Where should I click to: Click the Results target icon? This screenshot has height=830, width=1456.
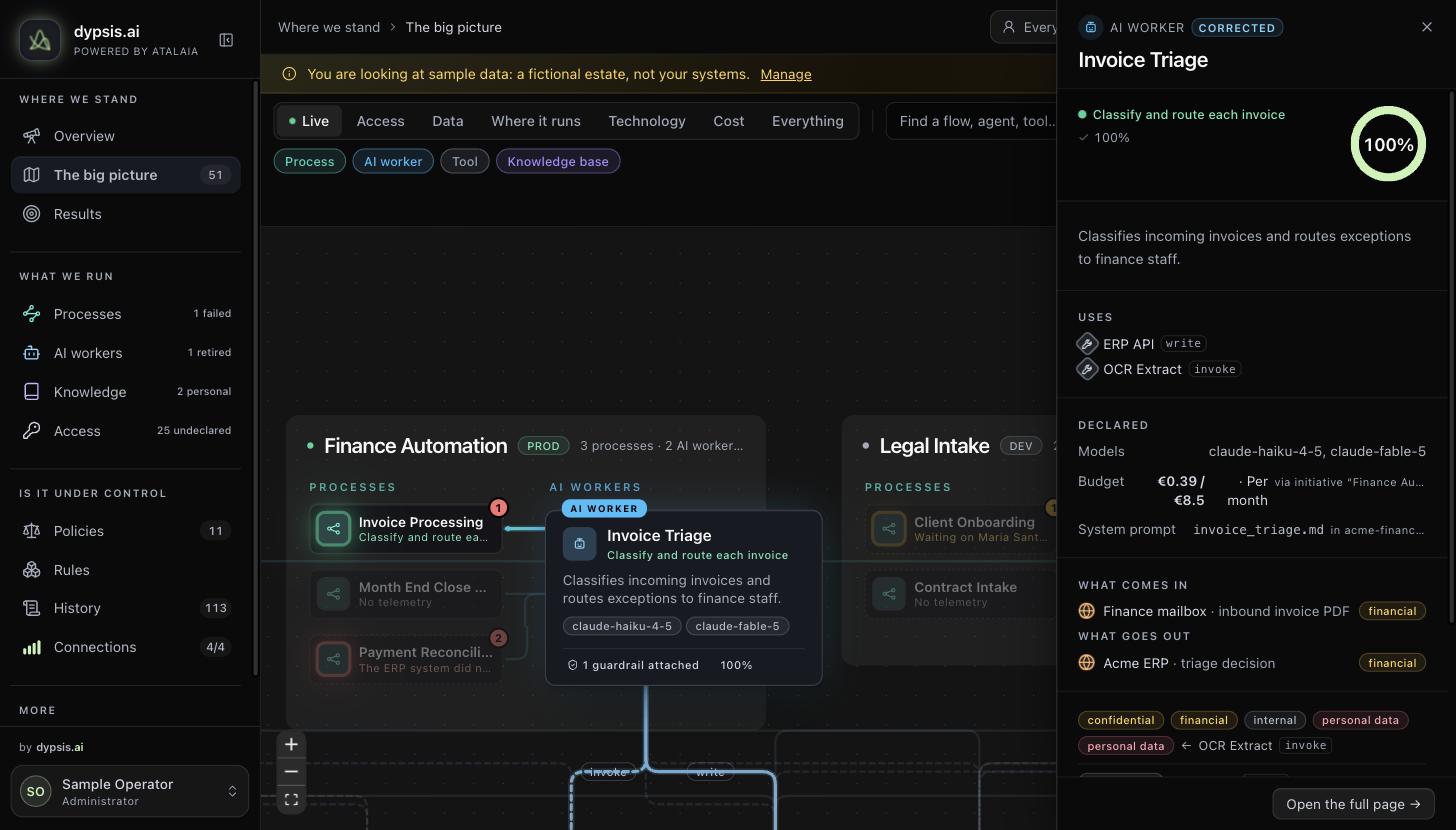32,214
